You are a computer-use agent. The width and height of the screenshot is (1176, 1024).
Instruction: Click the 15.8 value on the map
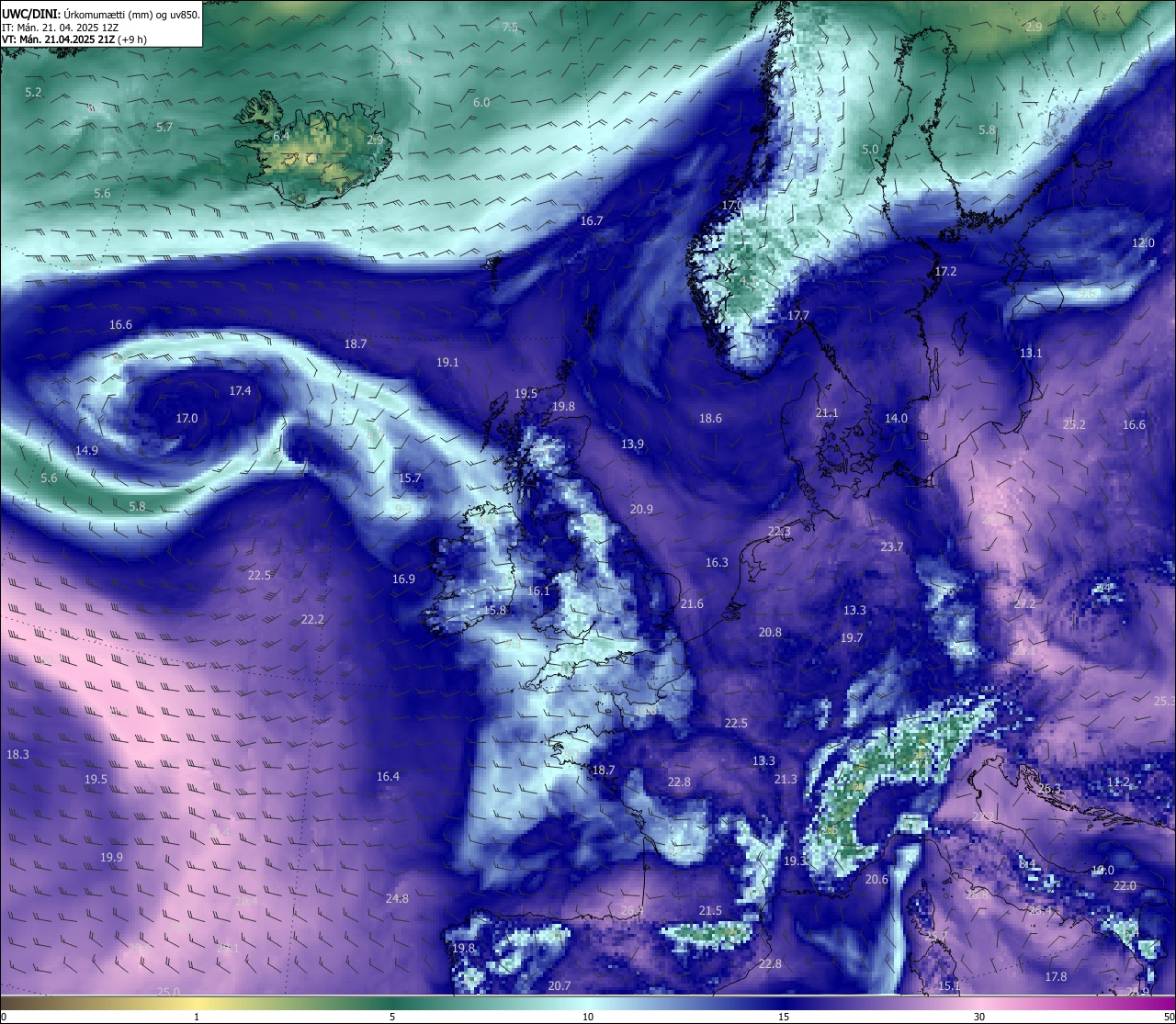point(495,610)
